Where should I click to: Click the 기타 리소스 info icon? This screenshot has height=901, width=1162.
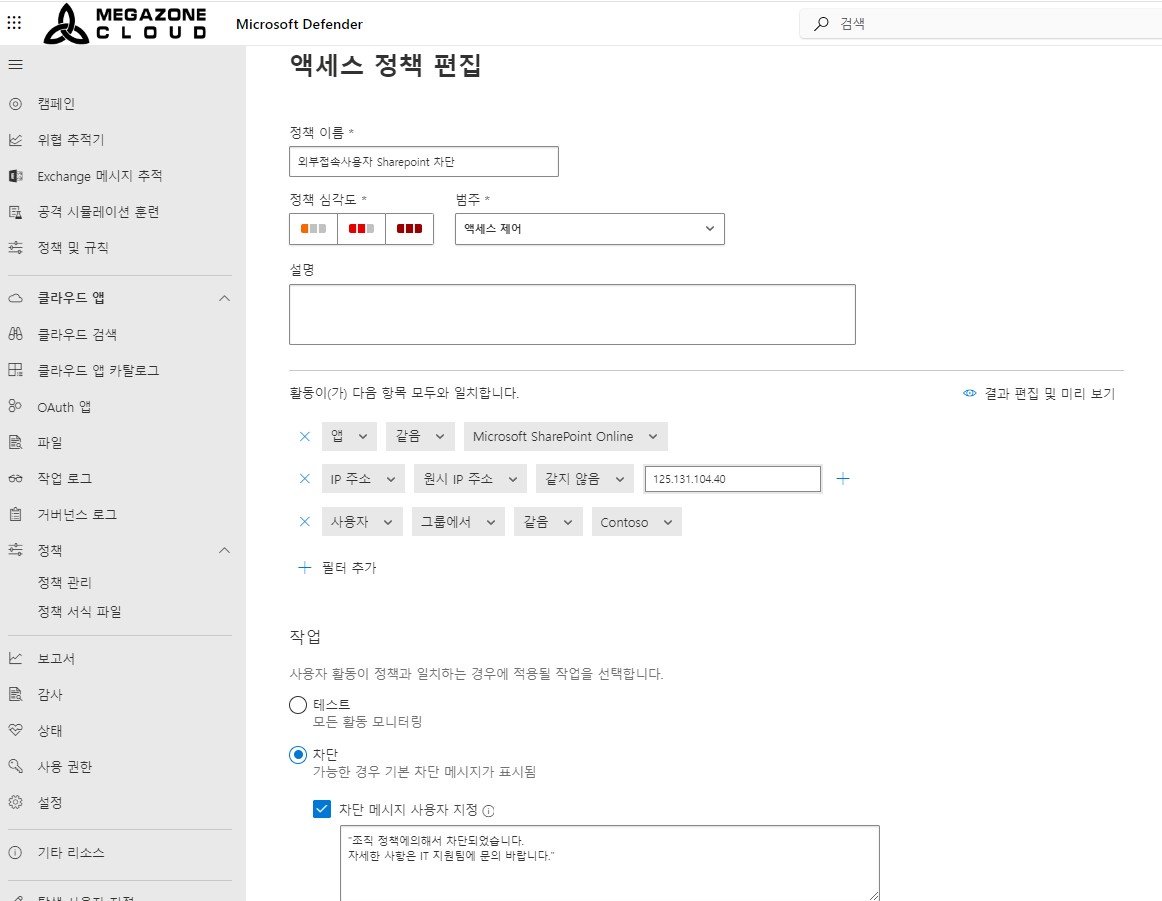coord(16,853)
